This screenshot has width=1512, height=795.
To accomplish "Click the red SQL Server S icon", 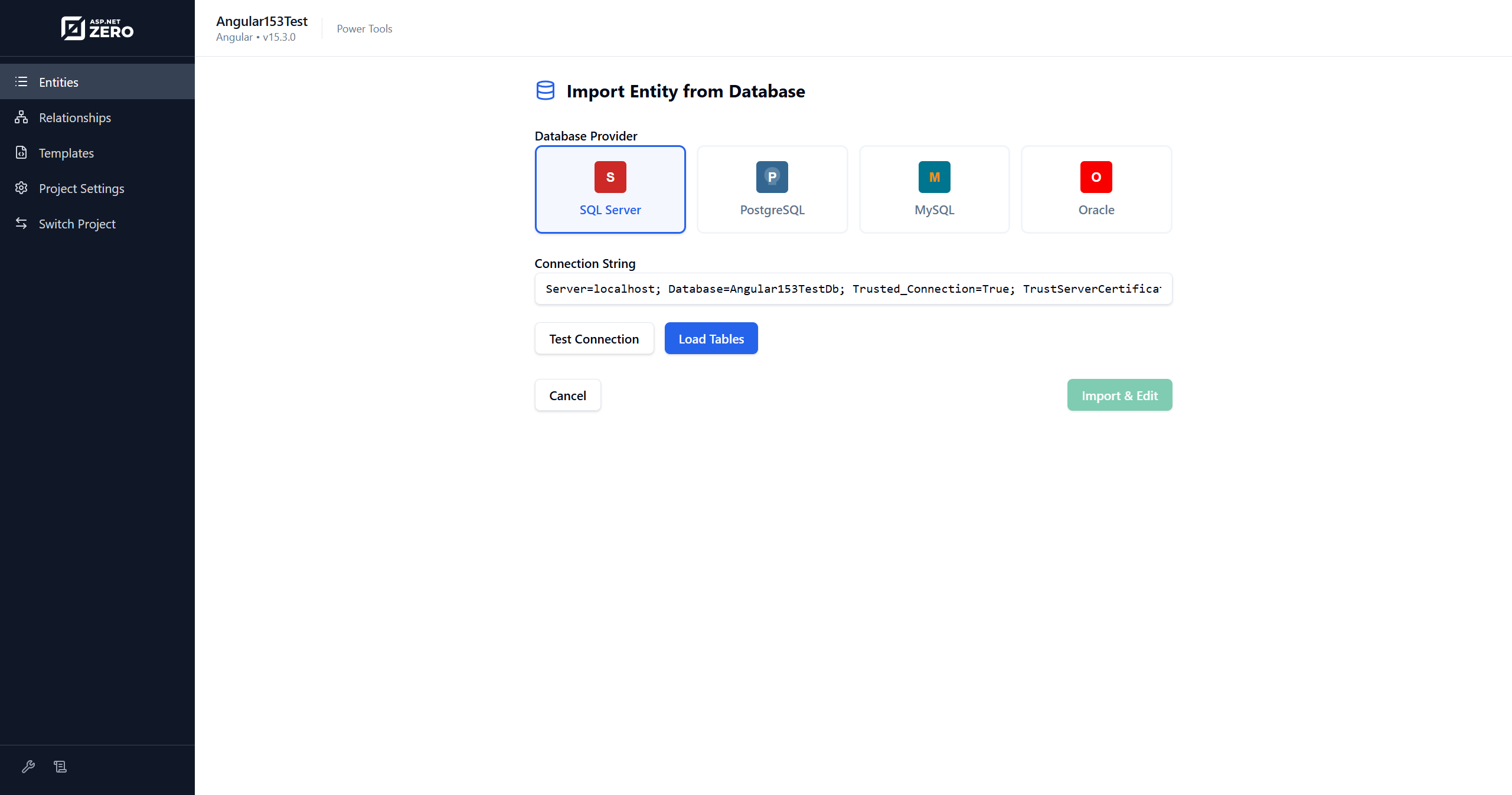I will [610, 177].
